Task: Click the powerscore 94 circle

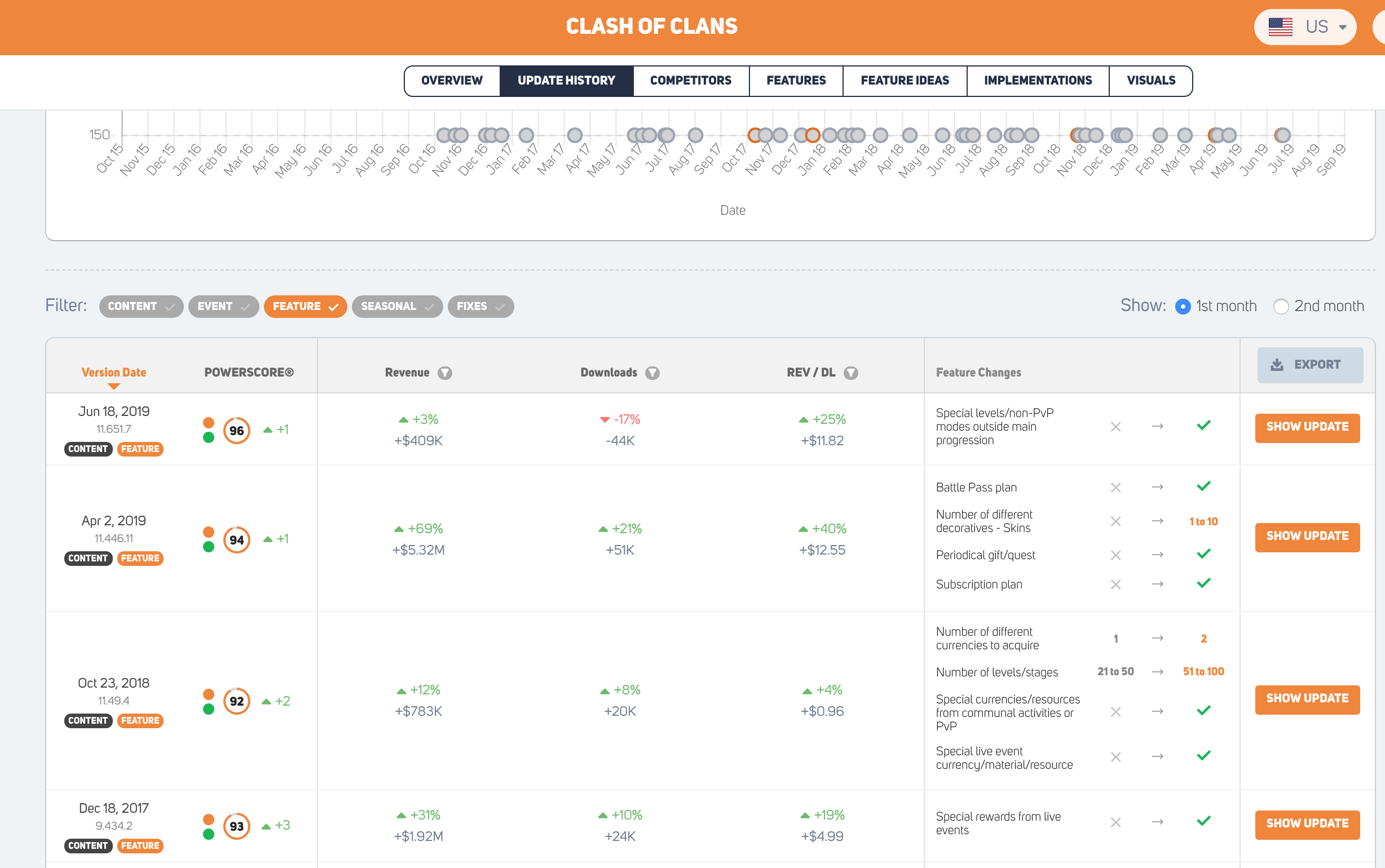Action: point(237,540)
